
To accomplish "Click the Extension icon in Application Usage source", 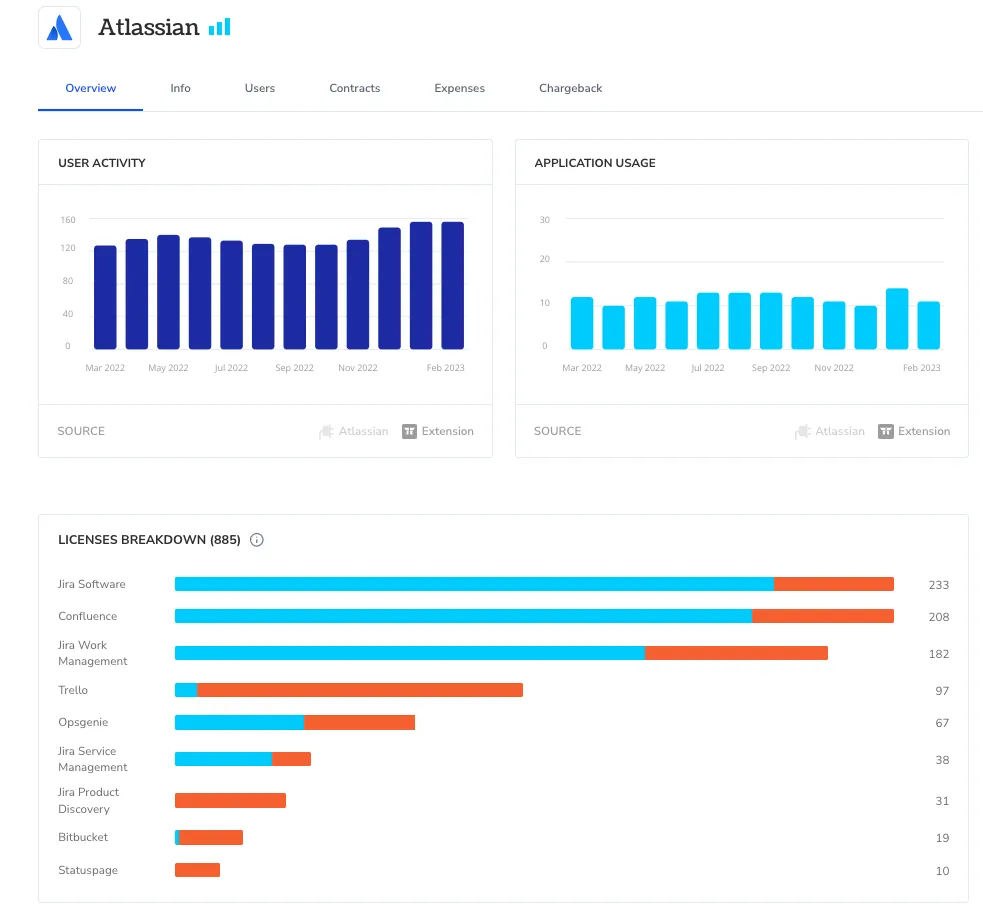I will coord(886,431).
